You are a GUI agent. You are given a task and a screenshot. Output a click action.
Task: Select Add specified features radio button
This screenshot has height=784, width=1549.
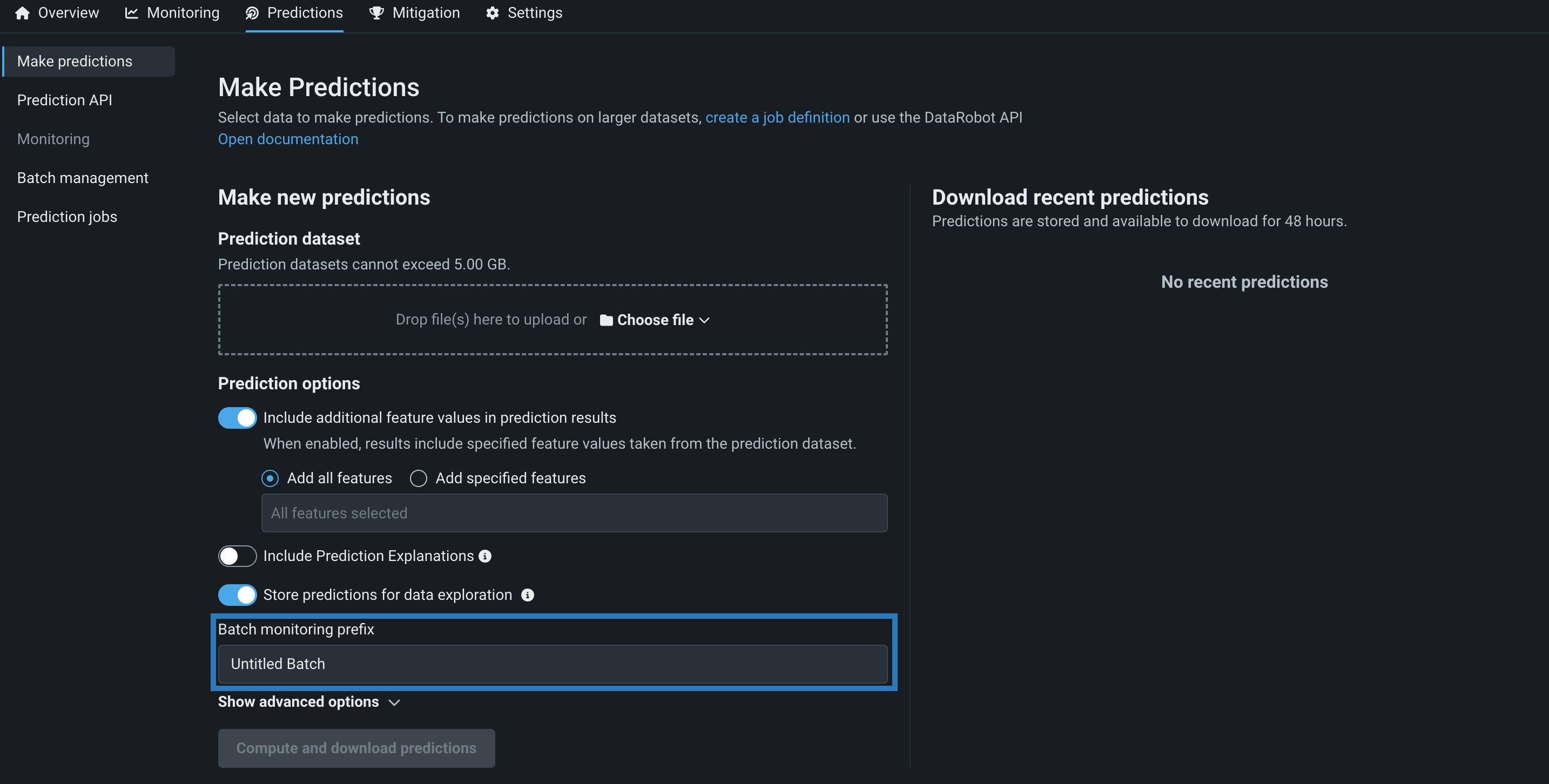click(x=419, y=478)
